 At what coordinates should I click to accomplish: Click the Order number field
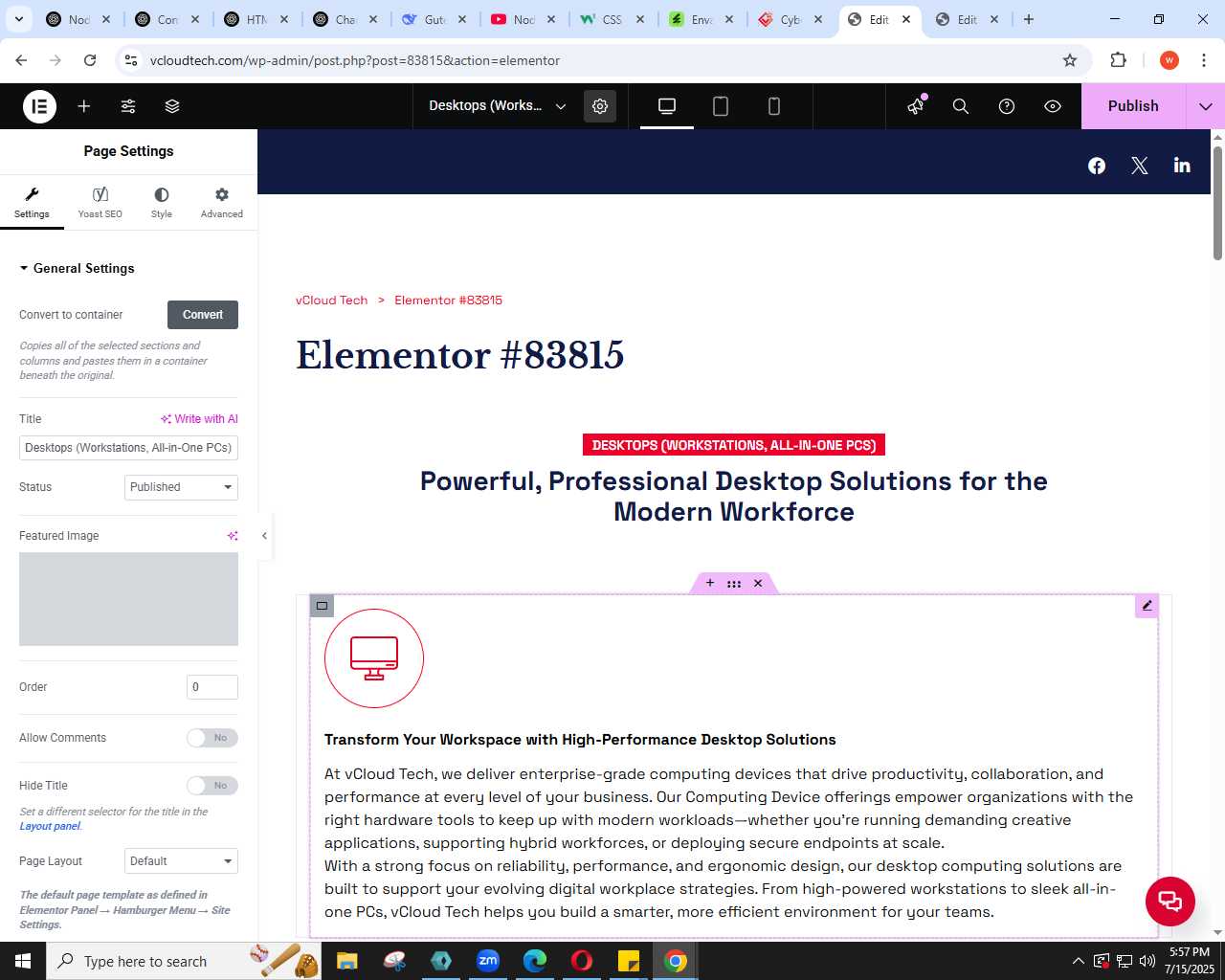click(212, 687)
